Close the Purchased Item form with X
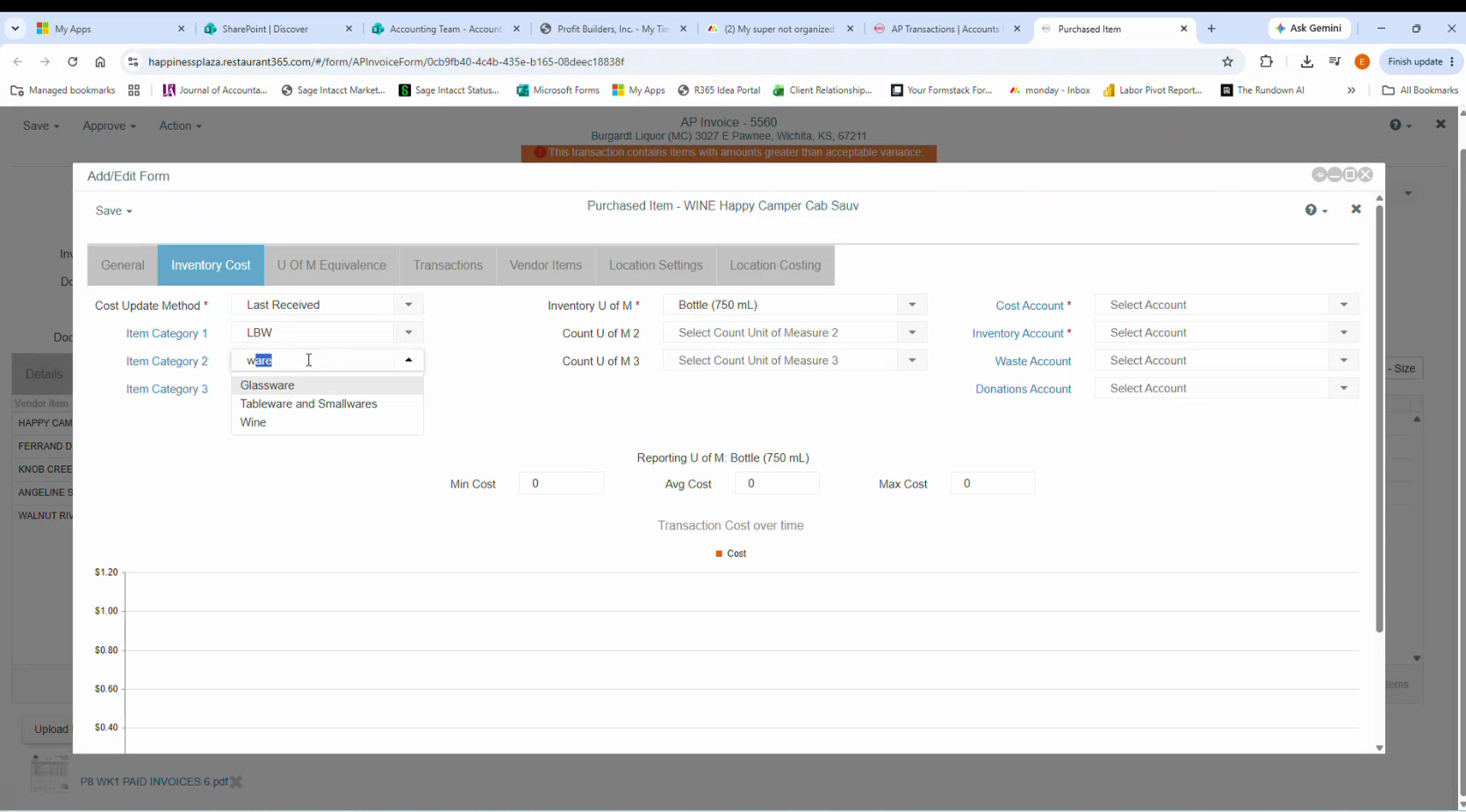 pos(1355,209)
